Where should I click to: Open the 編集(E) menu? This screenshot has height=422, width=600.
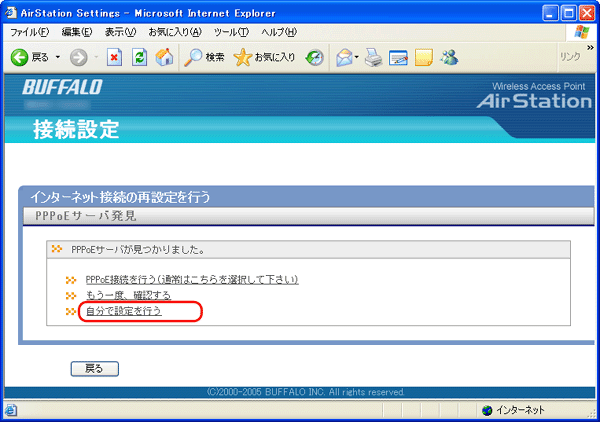pos(77,32)
